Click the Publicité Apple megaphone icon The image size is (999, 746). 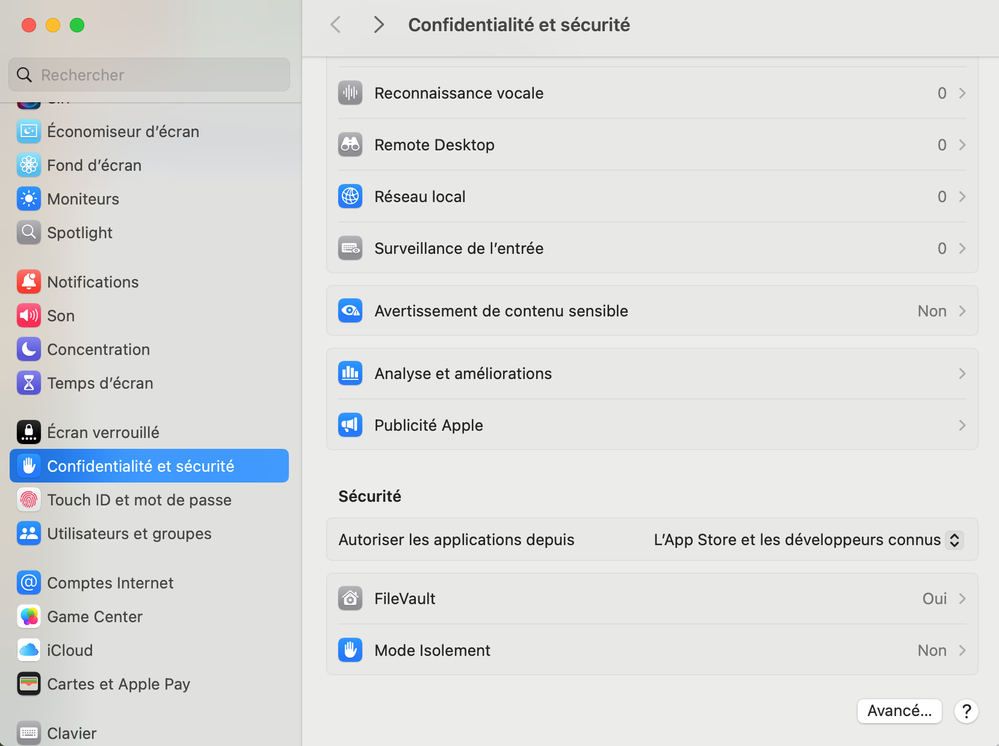pos(350,425)
